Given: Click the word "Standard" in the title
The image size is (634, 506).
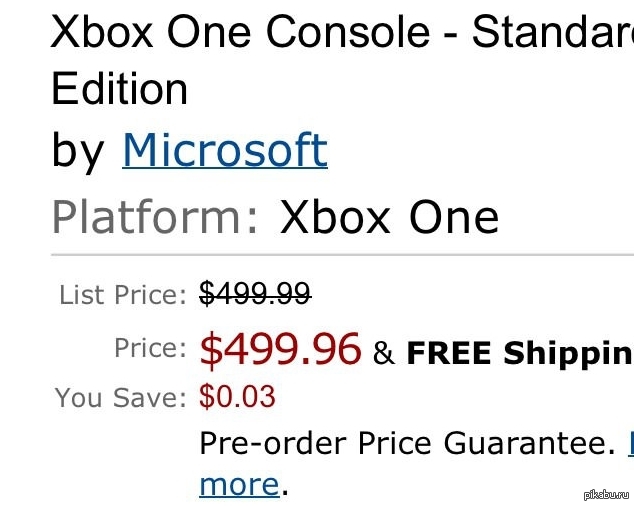Looking at the screenshot, I should 552,34.
